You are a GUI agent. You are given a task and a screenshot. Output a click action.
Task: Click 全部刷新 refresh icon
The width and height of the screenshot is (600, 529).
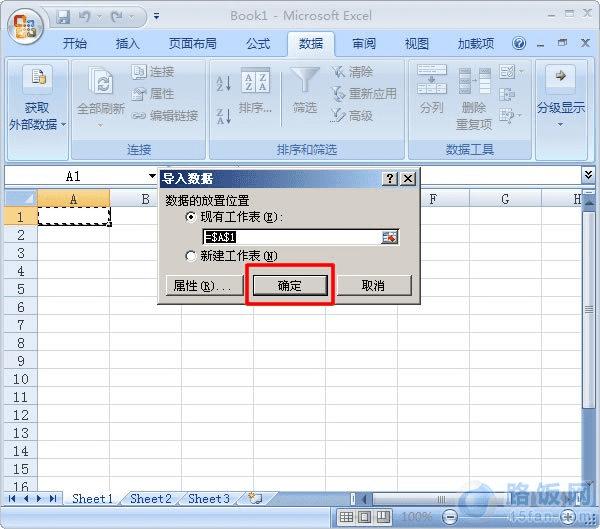coord(100,80)
